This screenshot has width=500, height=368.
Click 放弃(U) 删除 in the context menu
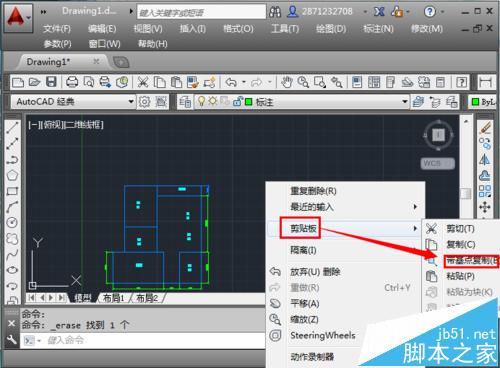[x=345, y=272]
